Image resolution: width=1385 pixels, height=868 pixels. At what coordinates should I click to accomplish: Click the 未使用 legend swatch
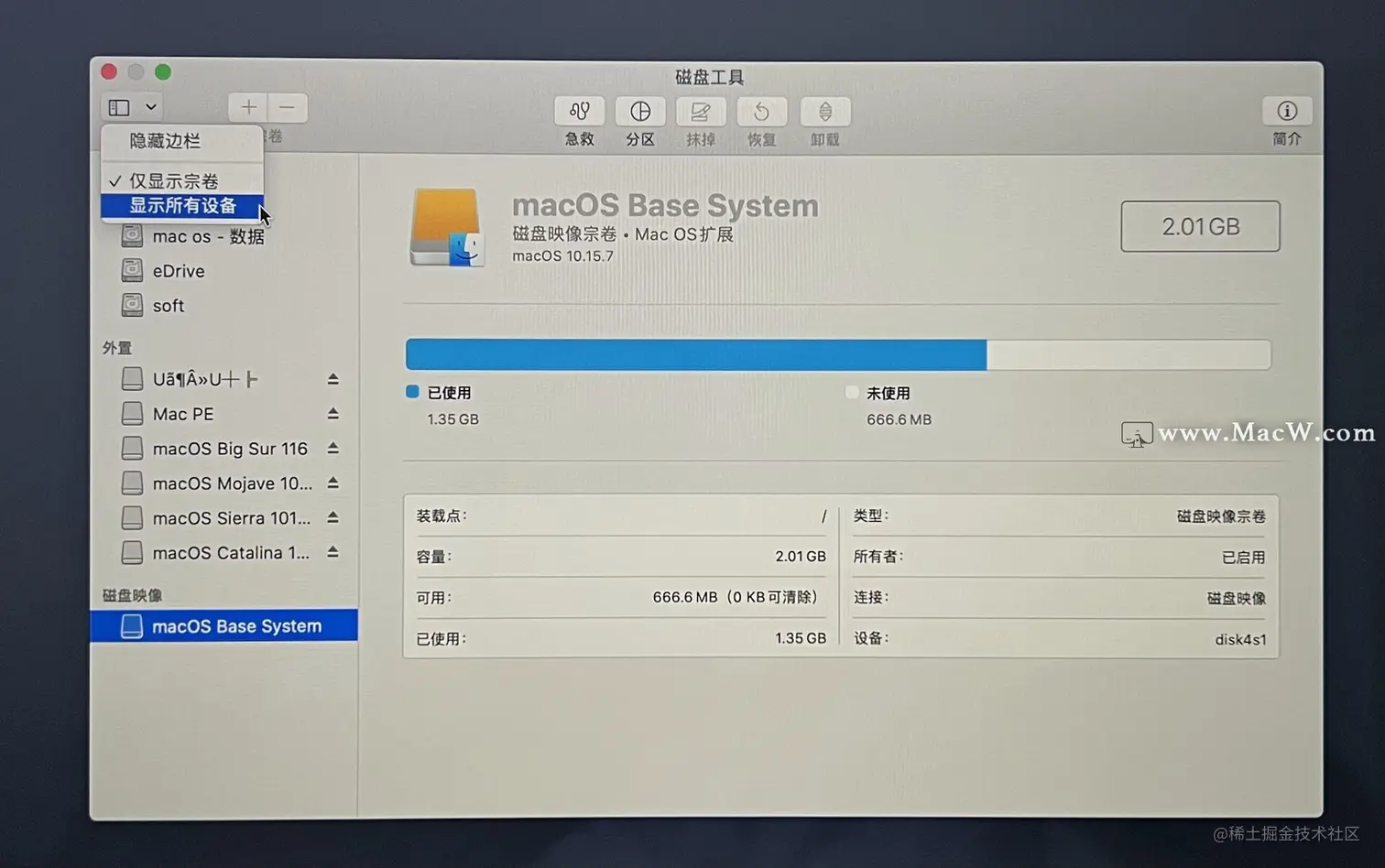point(852,392)
